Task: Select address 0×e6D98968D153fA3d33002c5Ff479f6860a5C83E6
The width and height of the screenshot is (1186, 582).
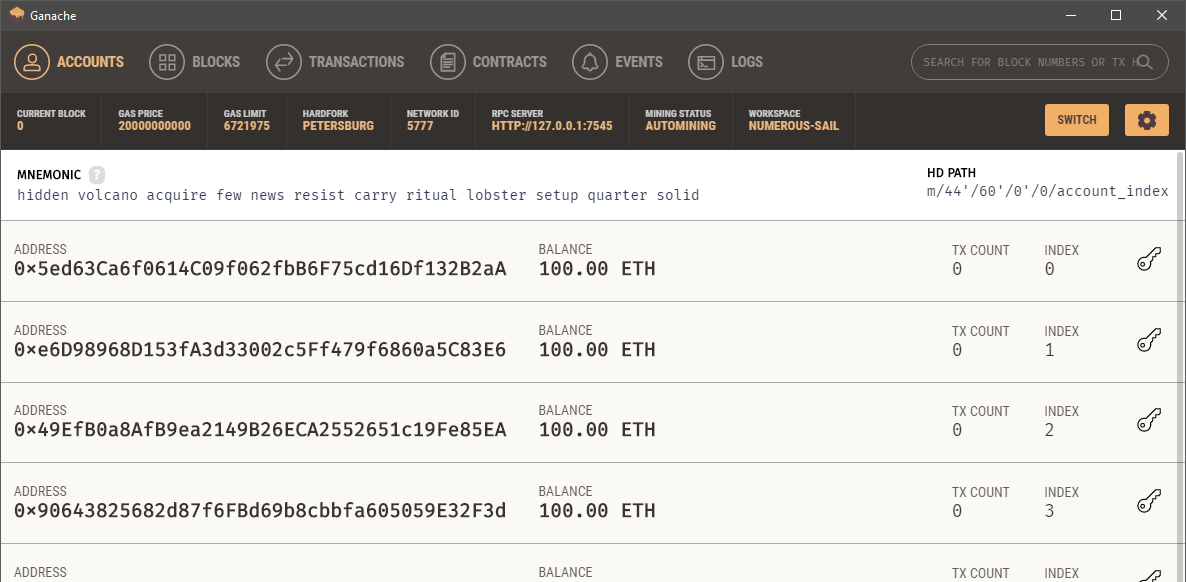Action: point(260,350)
